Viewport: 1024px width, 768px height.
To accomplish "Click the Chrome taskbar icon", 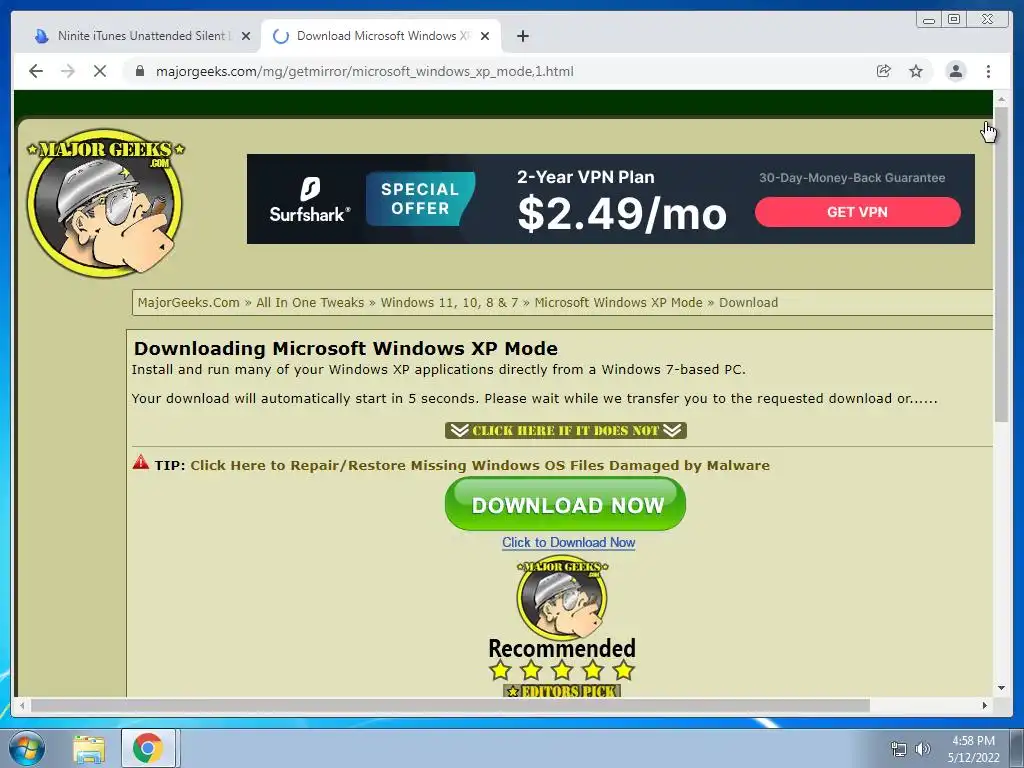I will pos(148,748).
